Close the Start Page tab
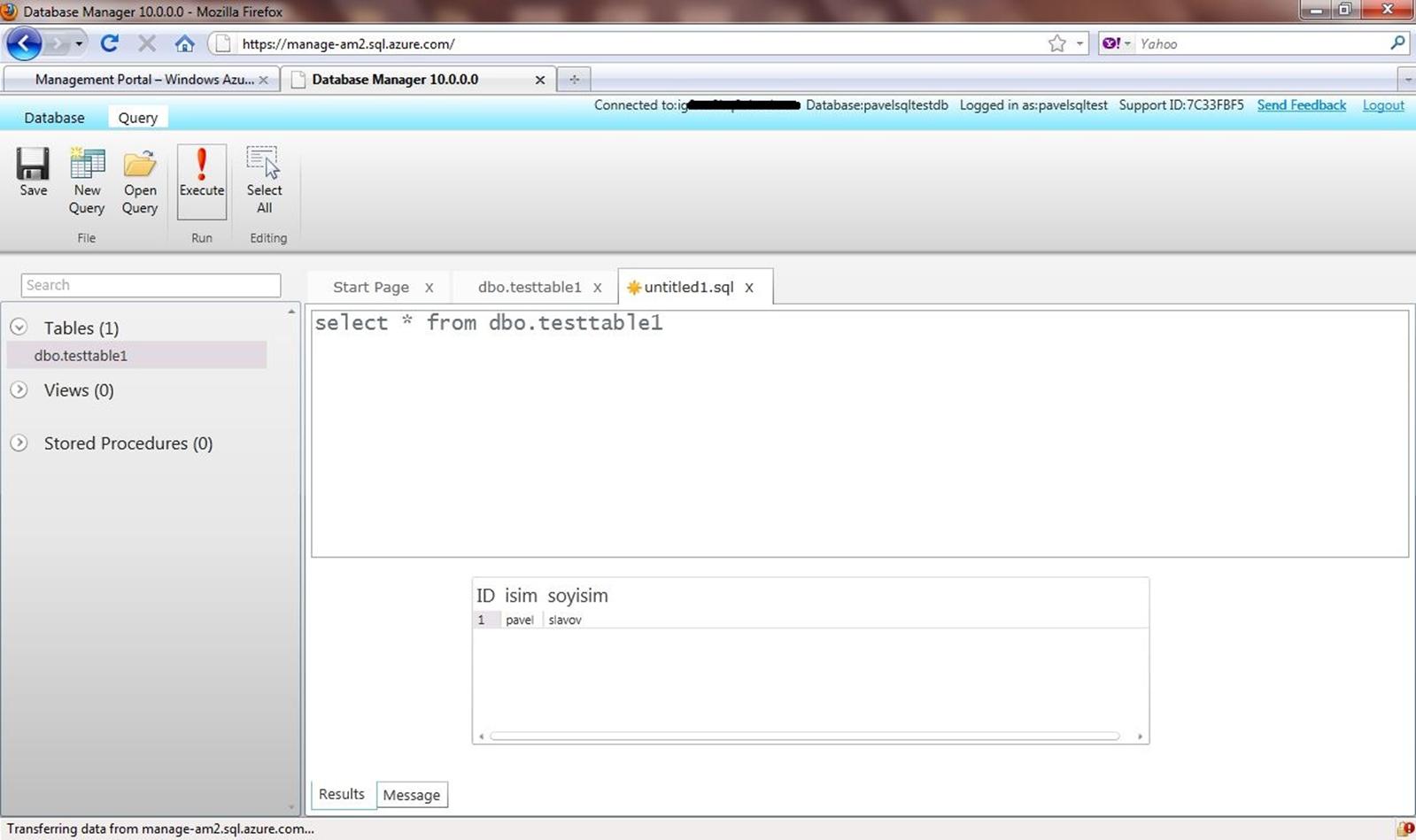The image size is (1416, 840). 429,288
